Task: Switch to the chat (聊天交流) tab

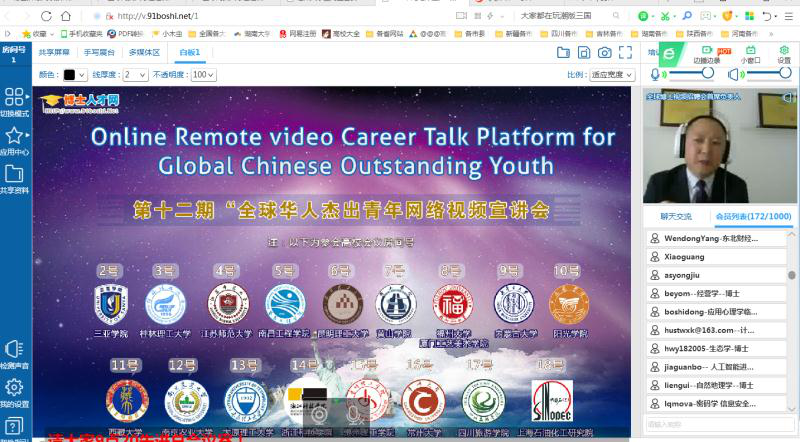Action: (x=677, y=216)
